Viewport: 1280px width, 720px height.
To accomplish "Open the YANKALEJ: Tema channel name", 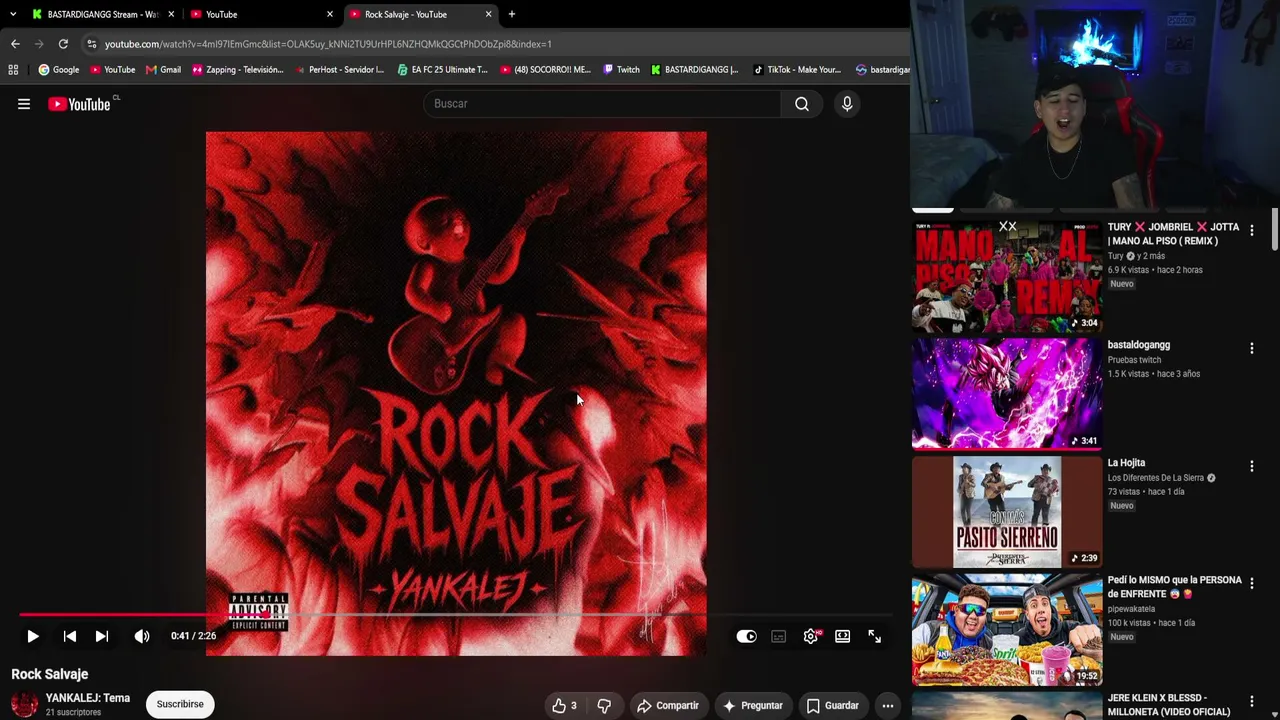I will (88, 698).
